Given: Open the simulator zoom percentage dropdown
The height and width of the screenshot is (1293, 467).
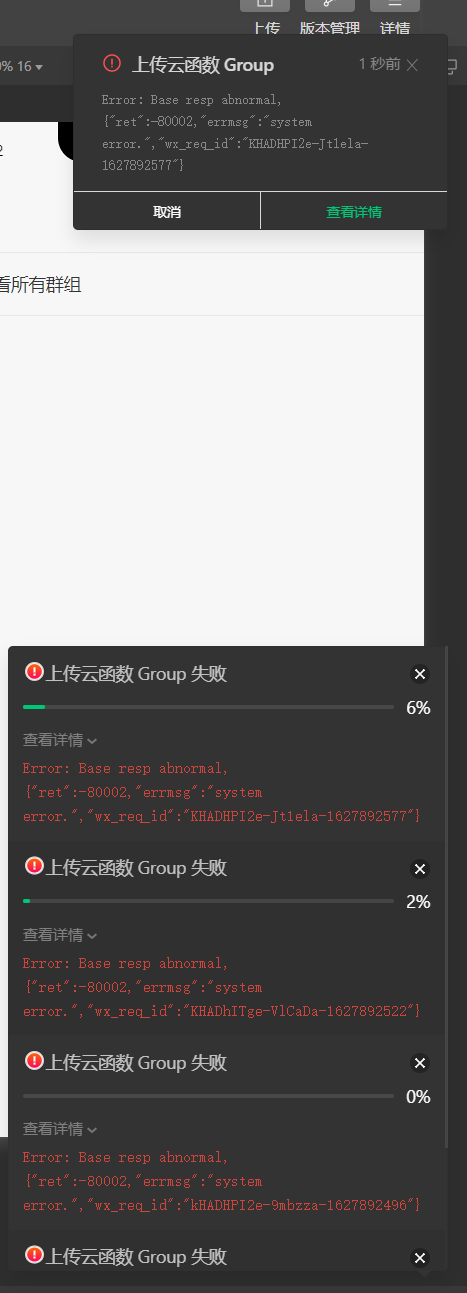Looking at the screenshot, I should pyautogui.click(x=22, y=67).
